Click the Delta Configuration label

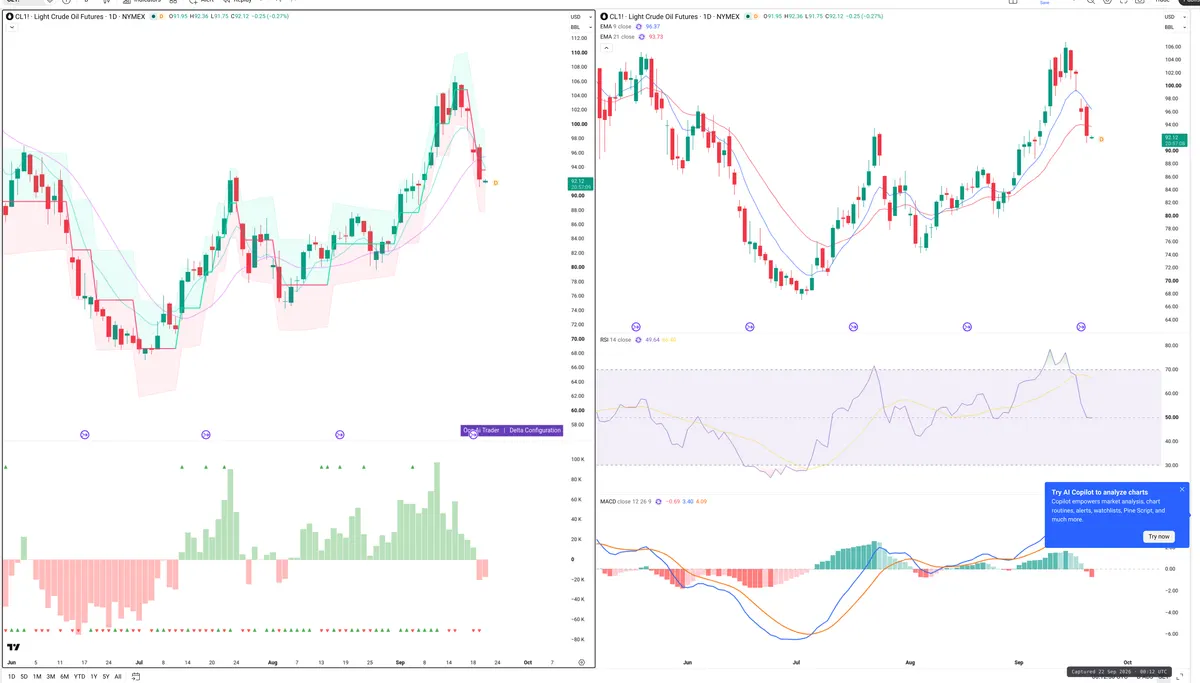click(535, 430)
